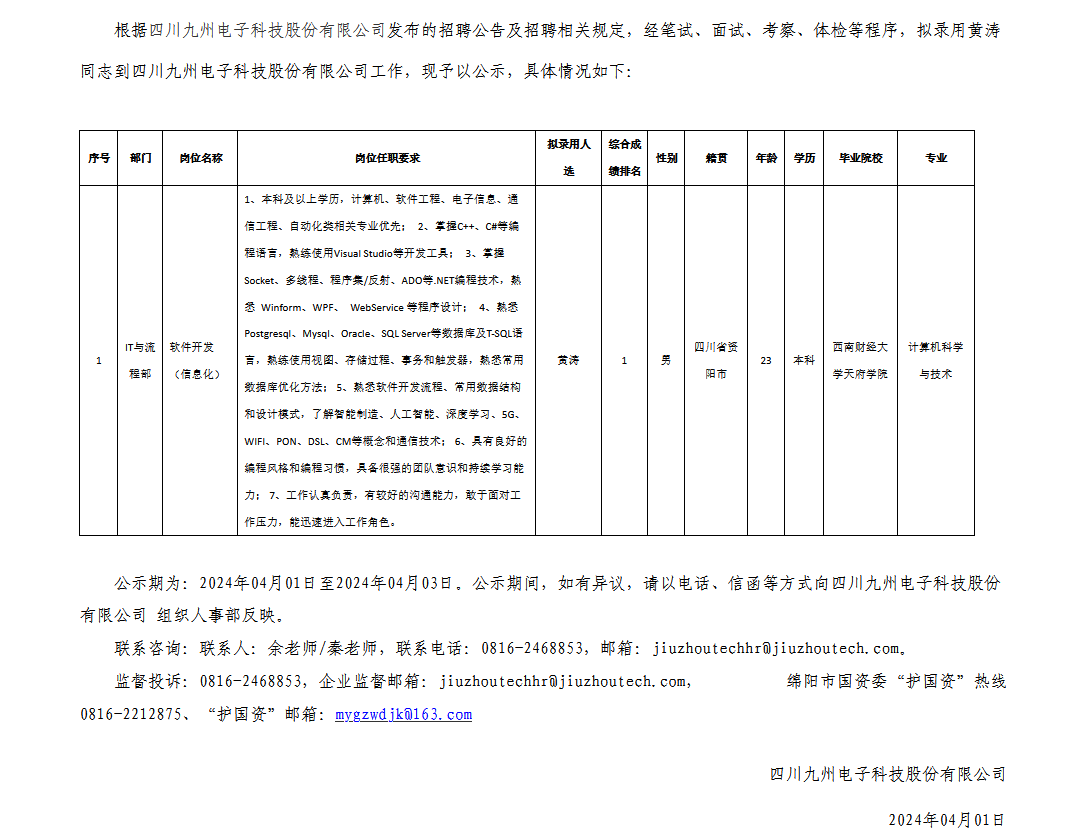The height and width of the screenshot is (839, 1070).
Task: Select the 岗位名称 header cell
Action: coord(200,158)
